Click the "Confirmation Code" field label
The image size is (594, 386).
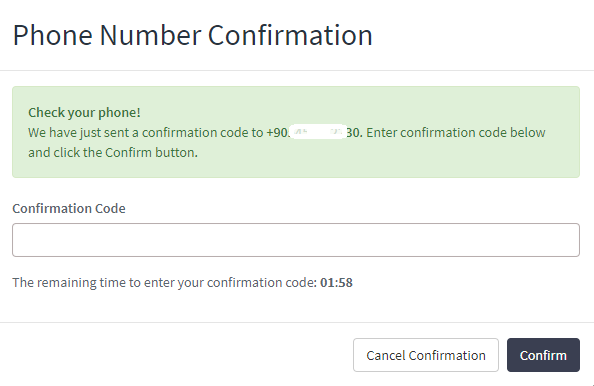point(69,208)
